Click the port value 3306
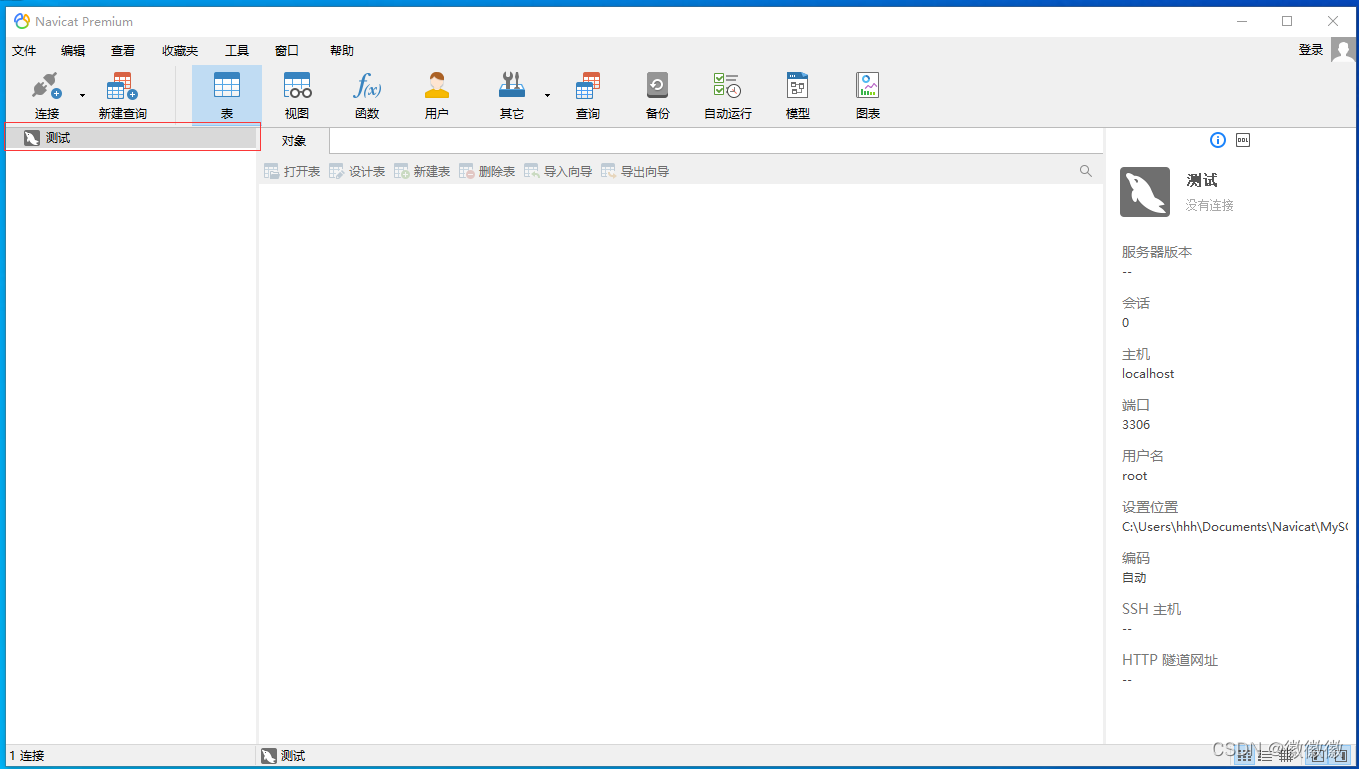The image size is (1359, 769). 1136,425
